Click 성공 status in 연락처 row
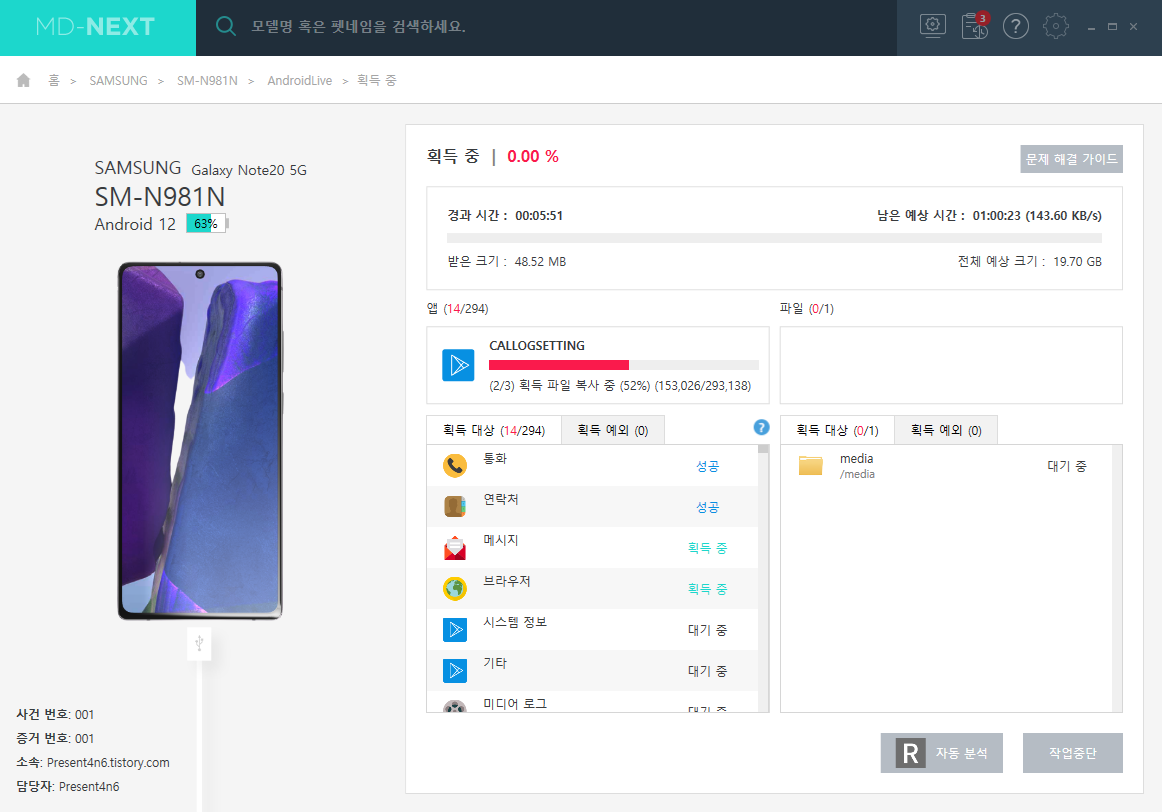The height and width of the screenshot is (812, 1162). 707,507
